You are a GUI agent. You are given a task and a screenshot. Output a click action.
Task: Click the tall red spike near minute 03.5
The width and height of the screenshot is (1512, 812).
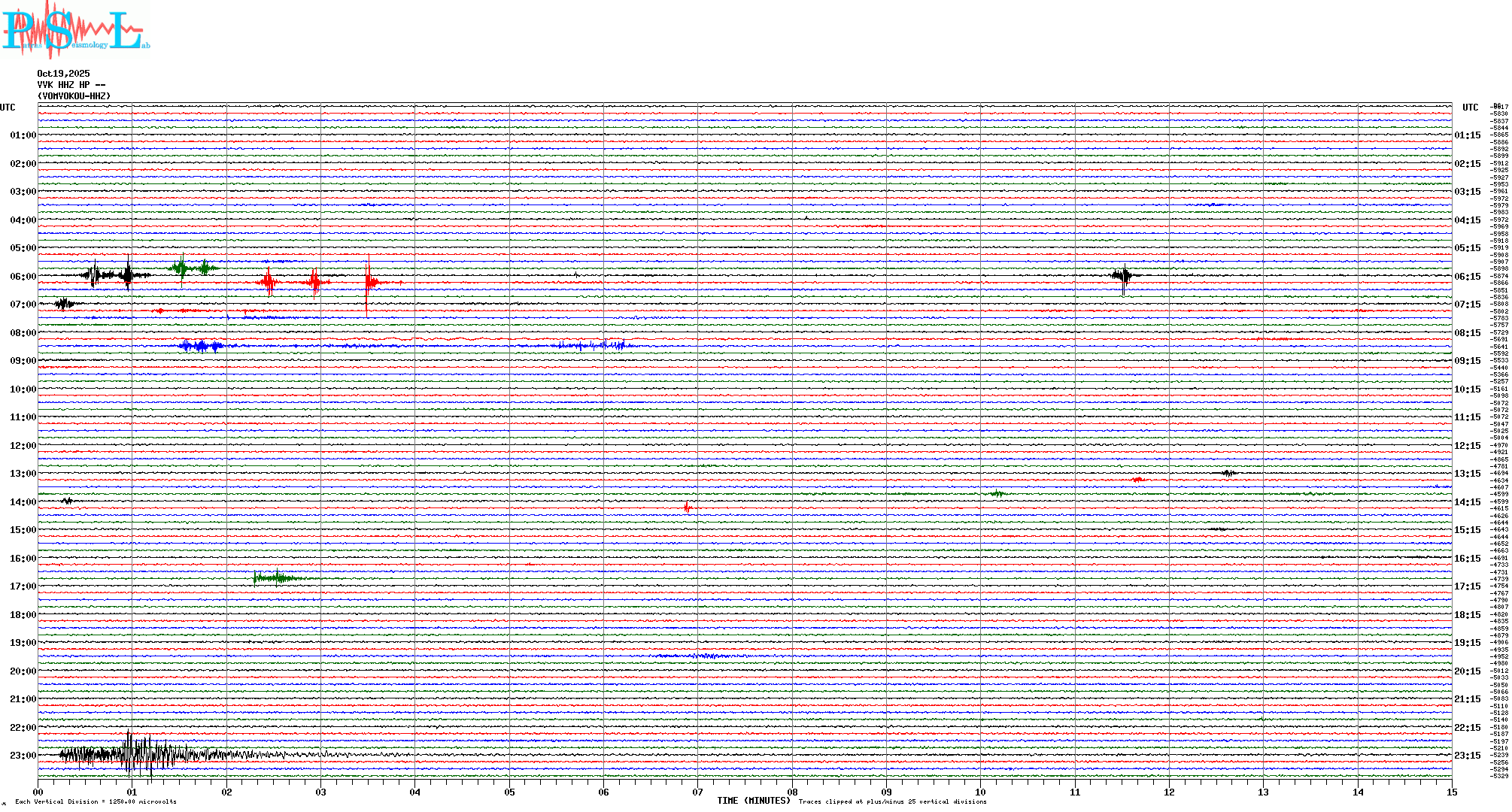[x=367, y=282]
